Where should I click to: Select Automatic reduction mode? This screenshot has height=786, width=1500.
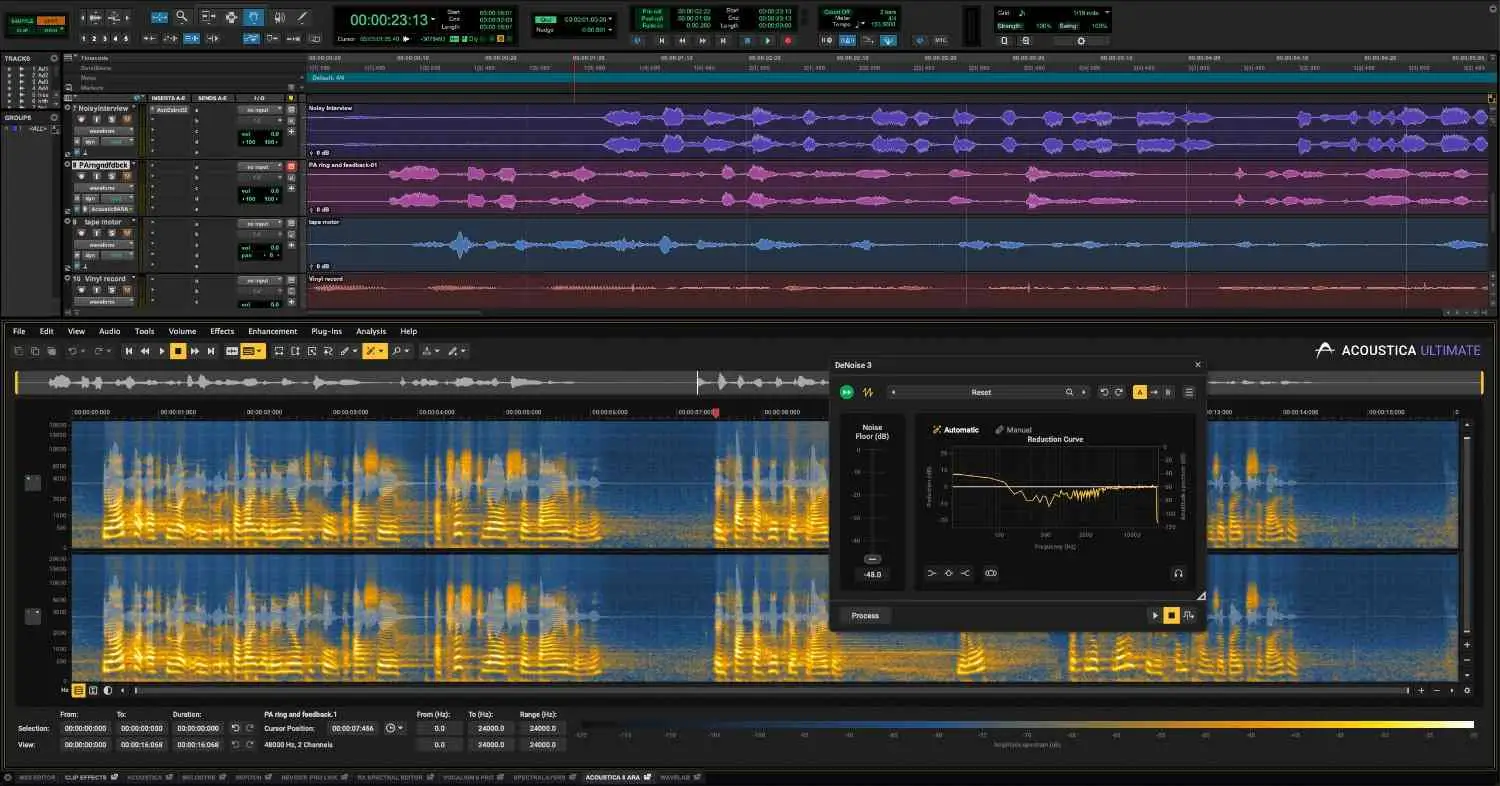coord(956,430)
